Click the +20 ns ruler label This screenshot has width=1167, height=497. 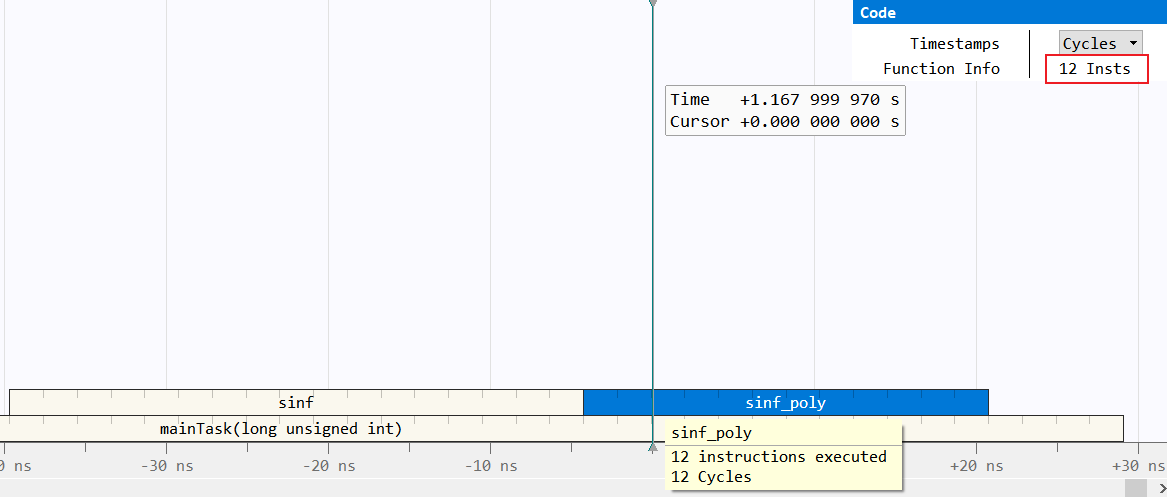(x=976, y=466)
